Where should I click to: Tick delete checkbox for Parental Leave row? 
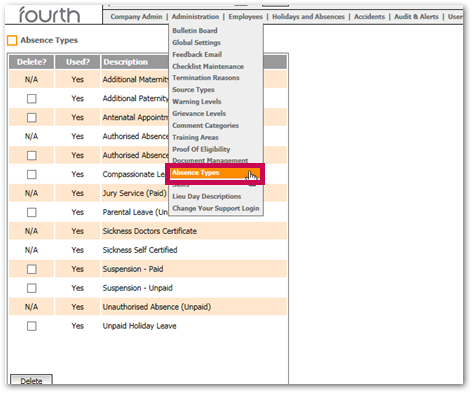click(32, 212)
